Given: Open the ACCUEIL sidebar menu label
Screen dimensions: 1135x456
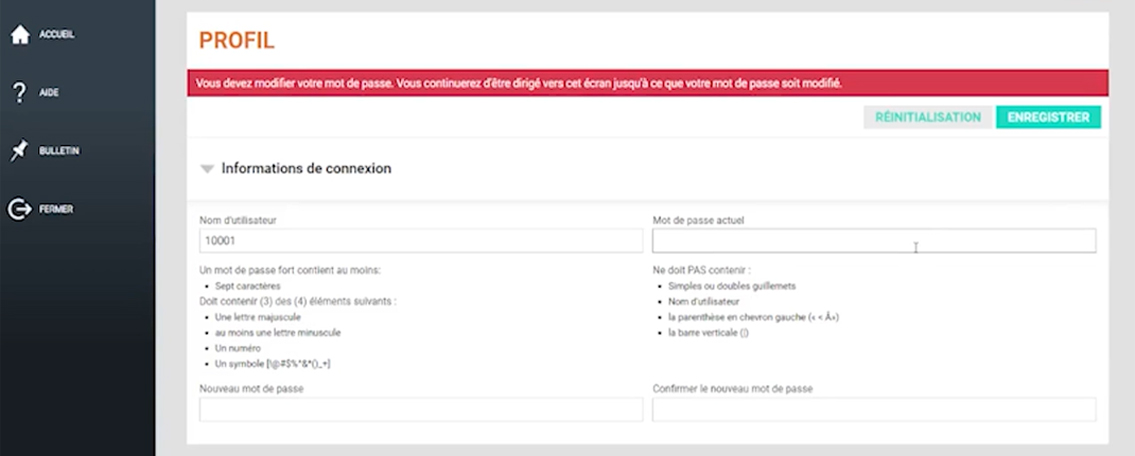Looking at the screenshot, I should pyautogui.click(x=56, y=35).
